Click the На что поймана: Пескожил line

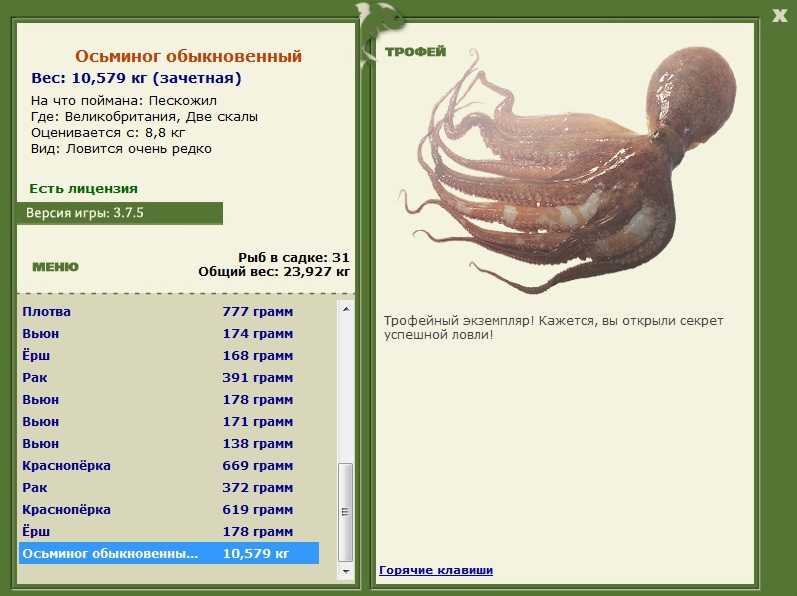click(124, 101)
